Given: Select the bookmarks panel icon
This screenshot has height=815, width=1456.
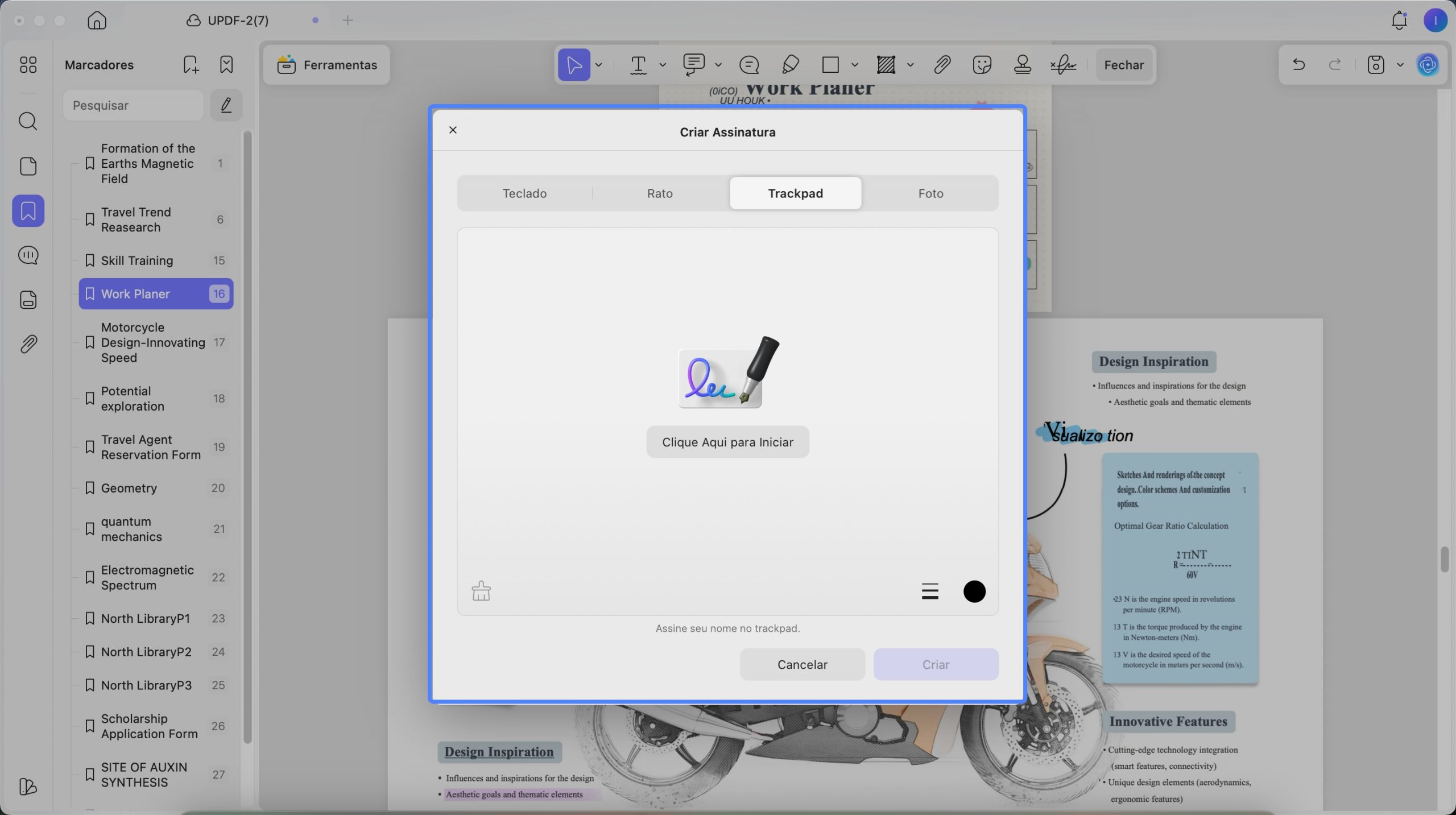Looking at the screenshot, I should tap(28, 211).
